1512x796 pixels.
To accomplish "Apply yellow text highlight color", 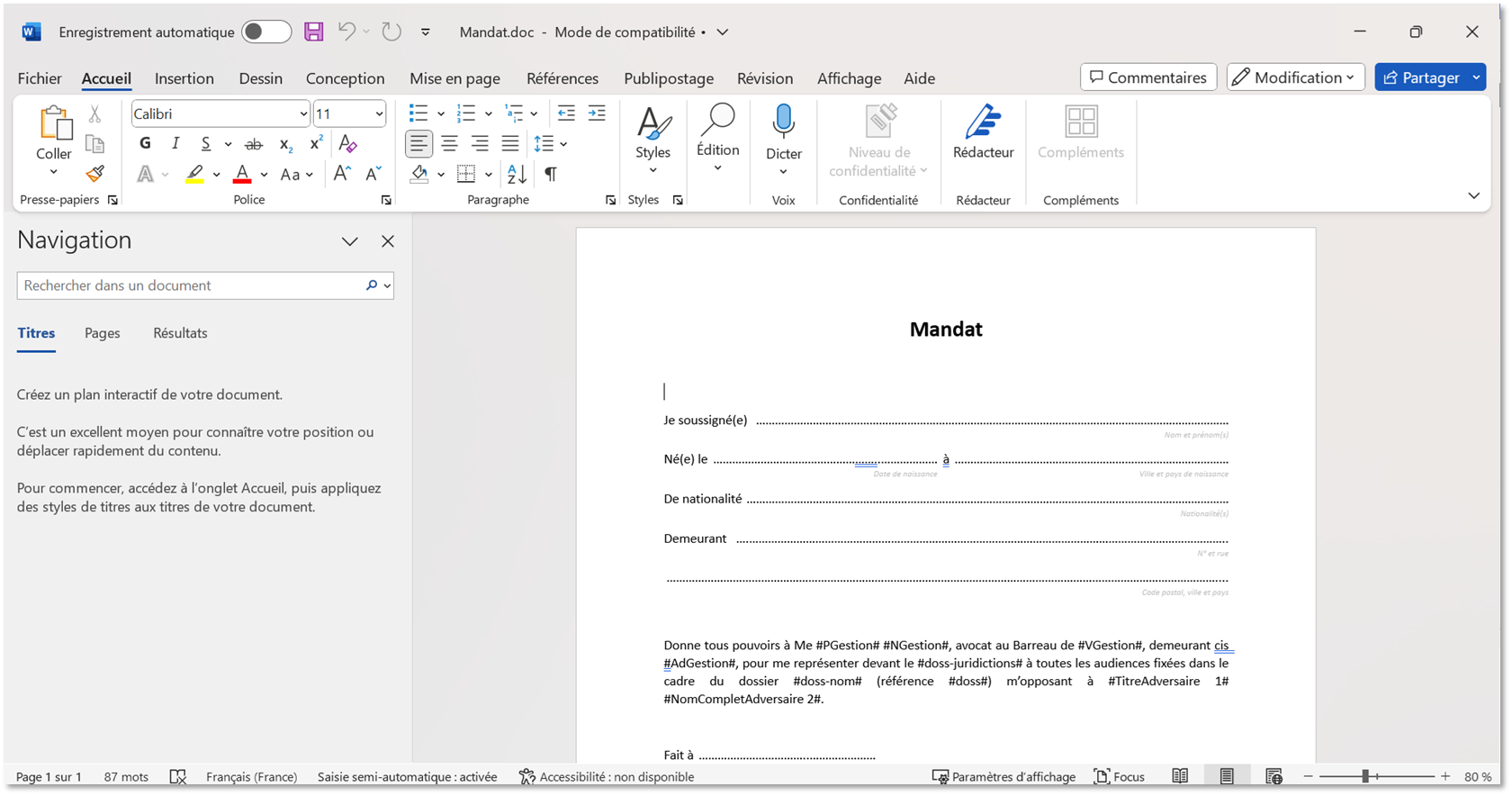I will pos(194,174).
